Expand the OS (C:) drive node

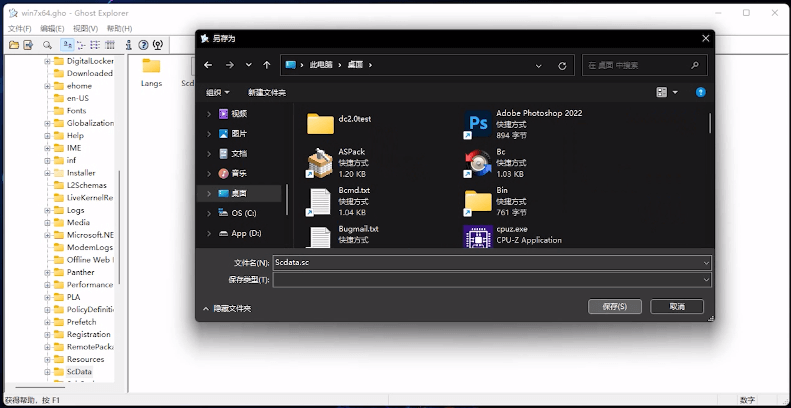(x=209, y=213)
